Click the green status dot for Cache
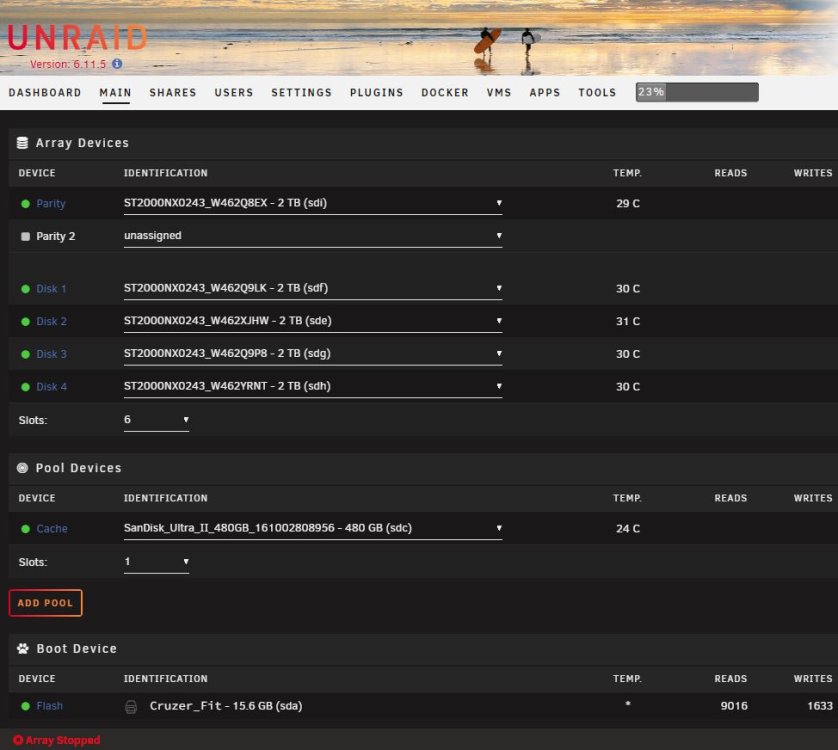The width and height of the screenshot is (838, 750). [x=25, y=529]
